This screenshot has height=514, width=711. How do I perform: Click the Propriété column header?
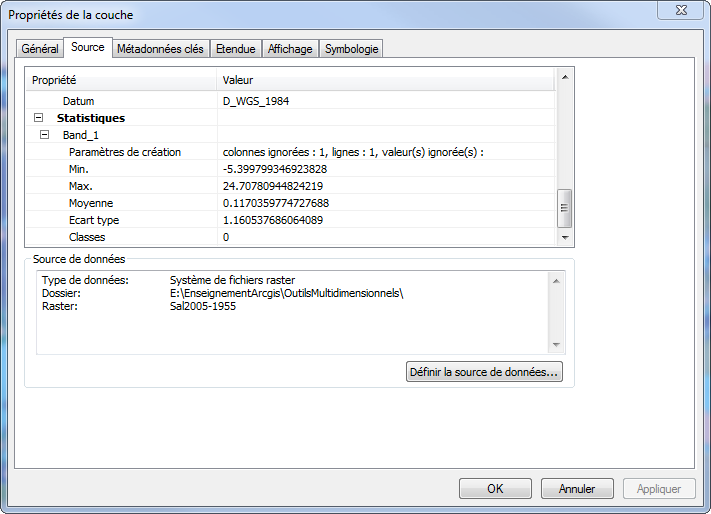point(120,79)
